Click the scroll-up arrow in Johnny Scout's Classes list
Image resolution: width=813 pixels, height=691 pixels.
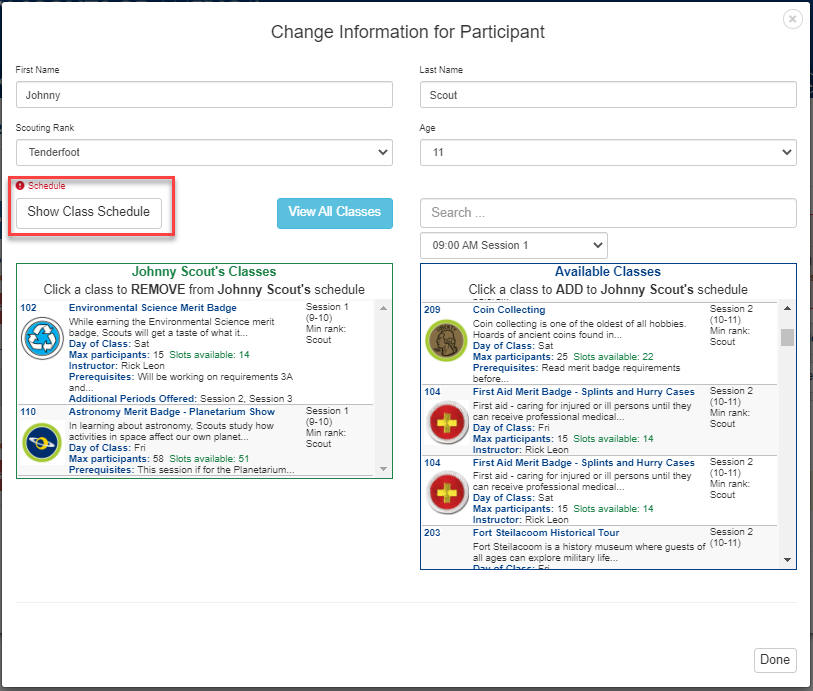click(x=383, y=309)
